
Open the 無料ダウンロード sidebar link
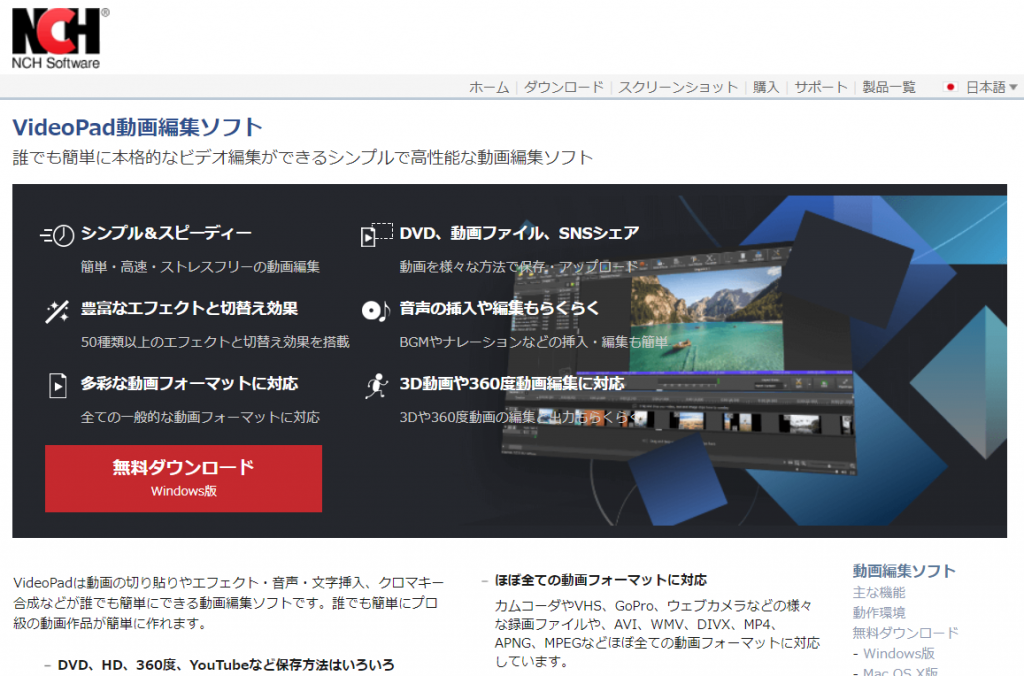[905, 633]
